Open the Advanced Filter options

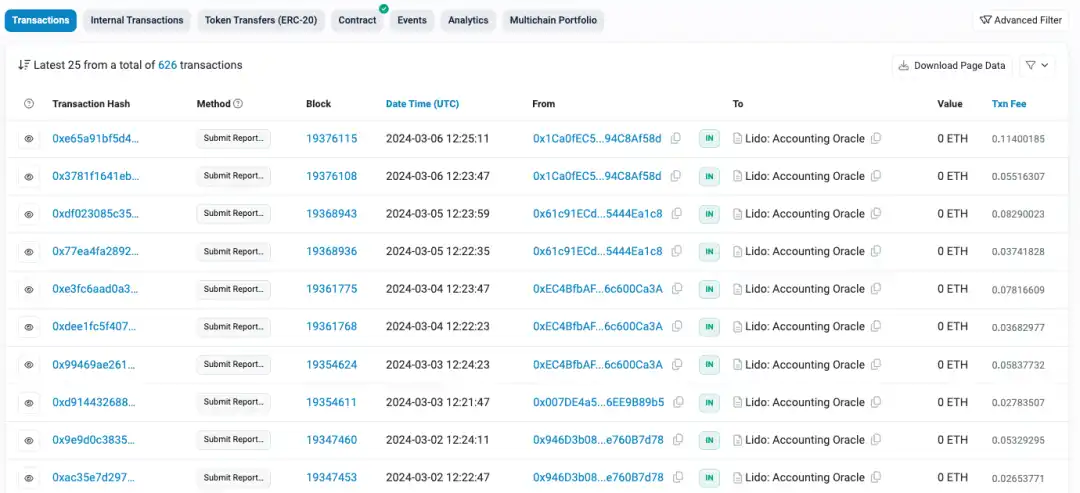(x=1021, y=20)
